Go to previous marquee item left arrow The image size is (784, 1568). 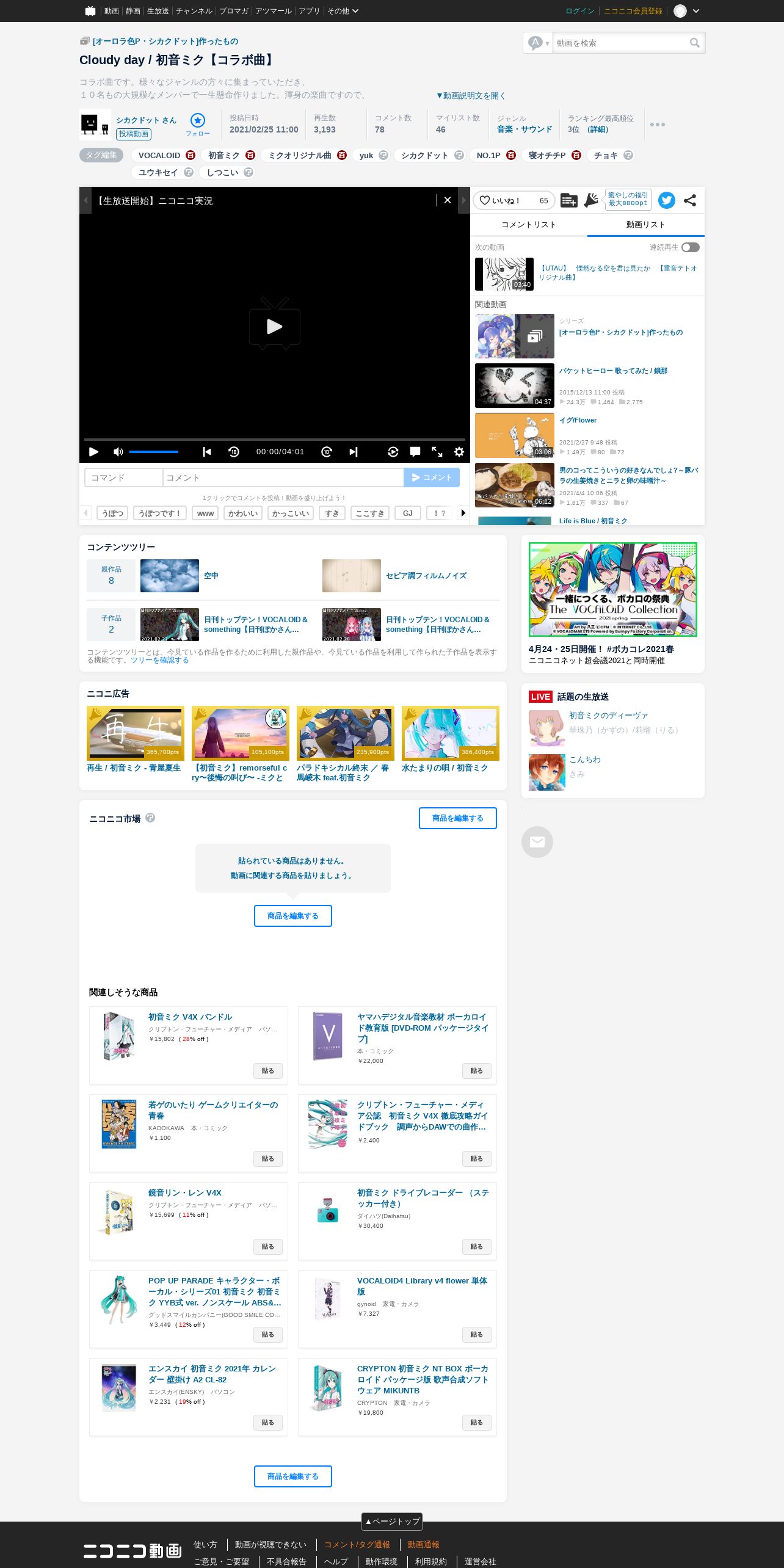click(85, 200)
